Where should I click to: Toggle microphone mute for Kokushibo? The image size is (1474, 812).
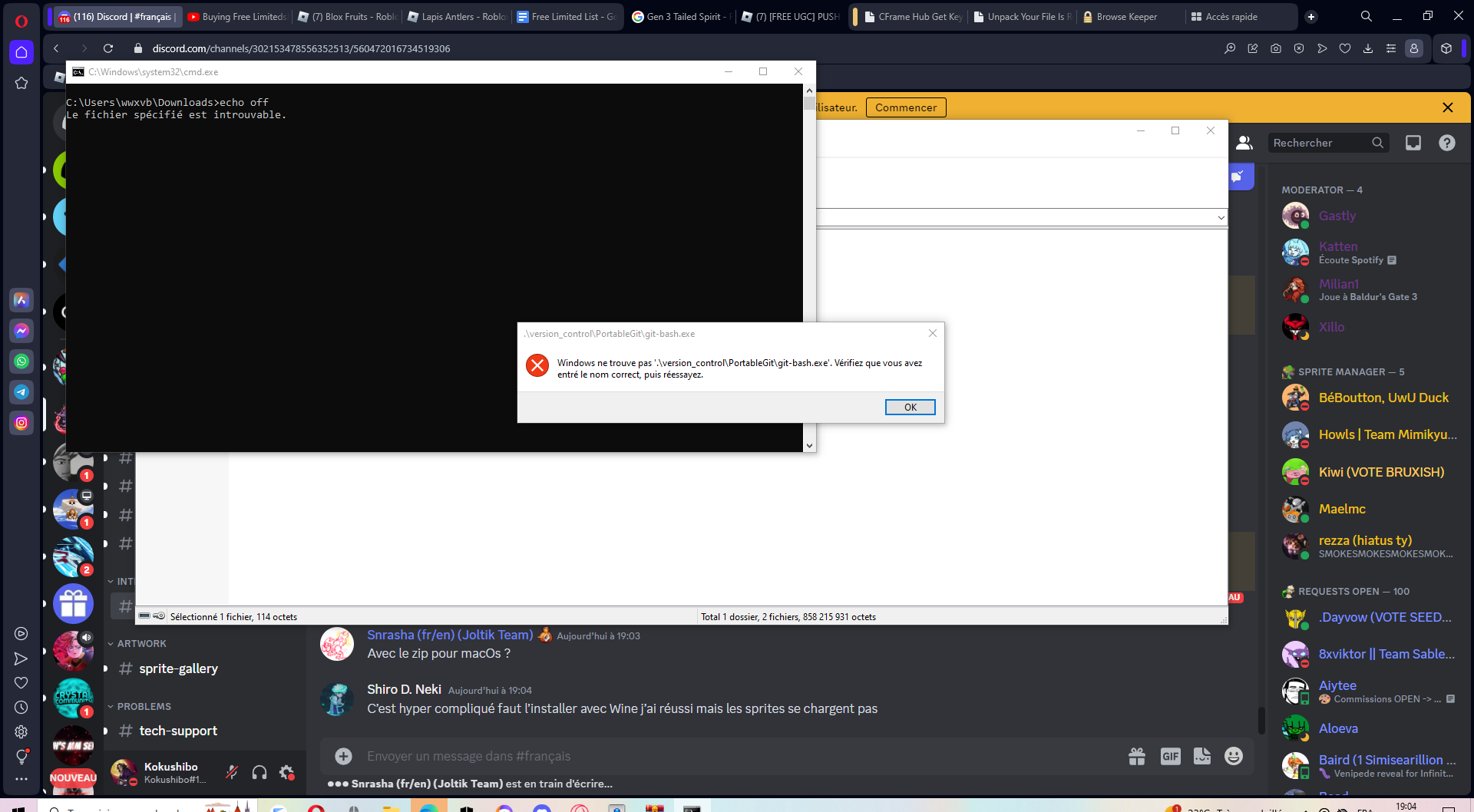[231, 772]
